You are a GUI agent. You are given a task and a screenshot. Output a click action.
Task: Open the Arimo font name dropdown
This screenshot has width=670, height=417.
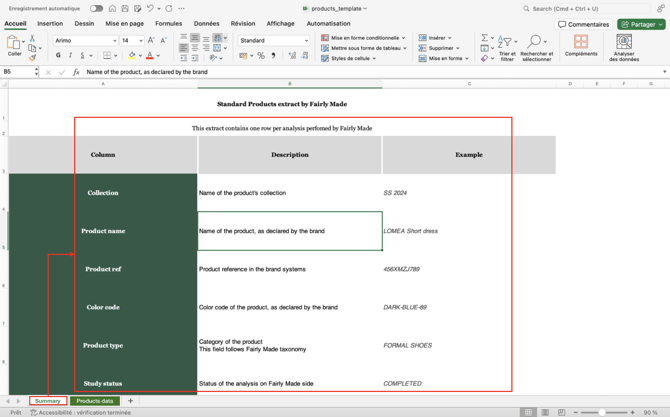point(114,41)
